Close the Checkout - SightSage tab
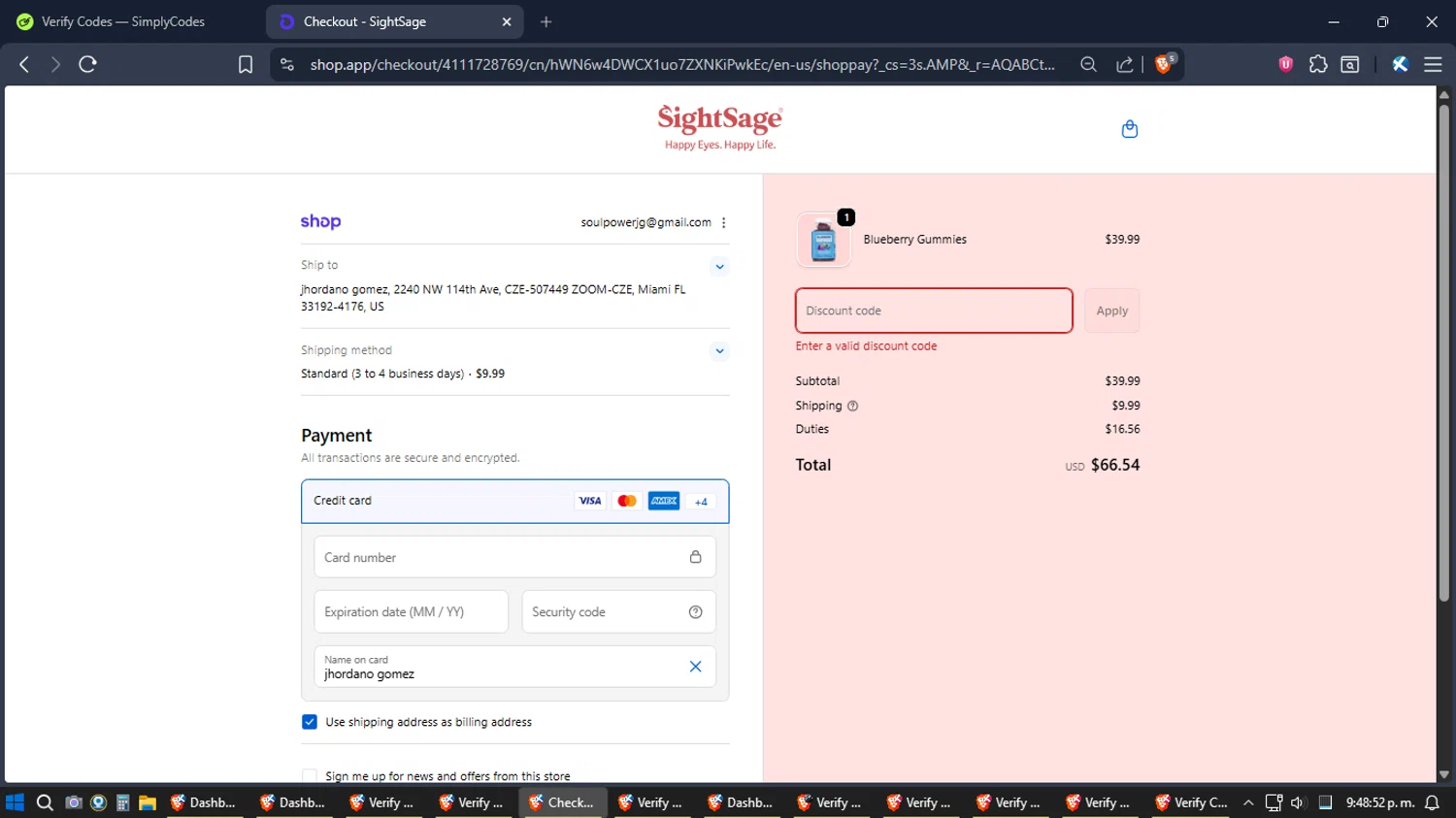This screenshot has height=818, width=1456. 507,21
